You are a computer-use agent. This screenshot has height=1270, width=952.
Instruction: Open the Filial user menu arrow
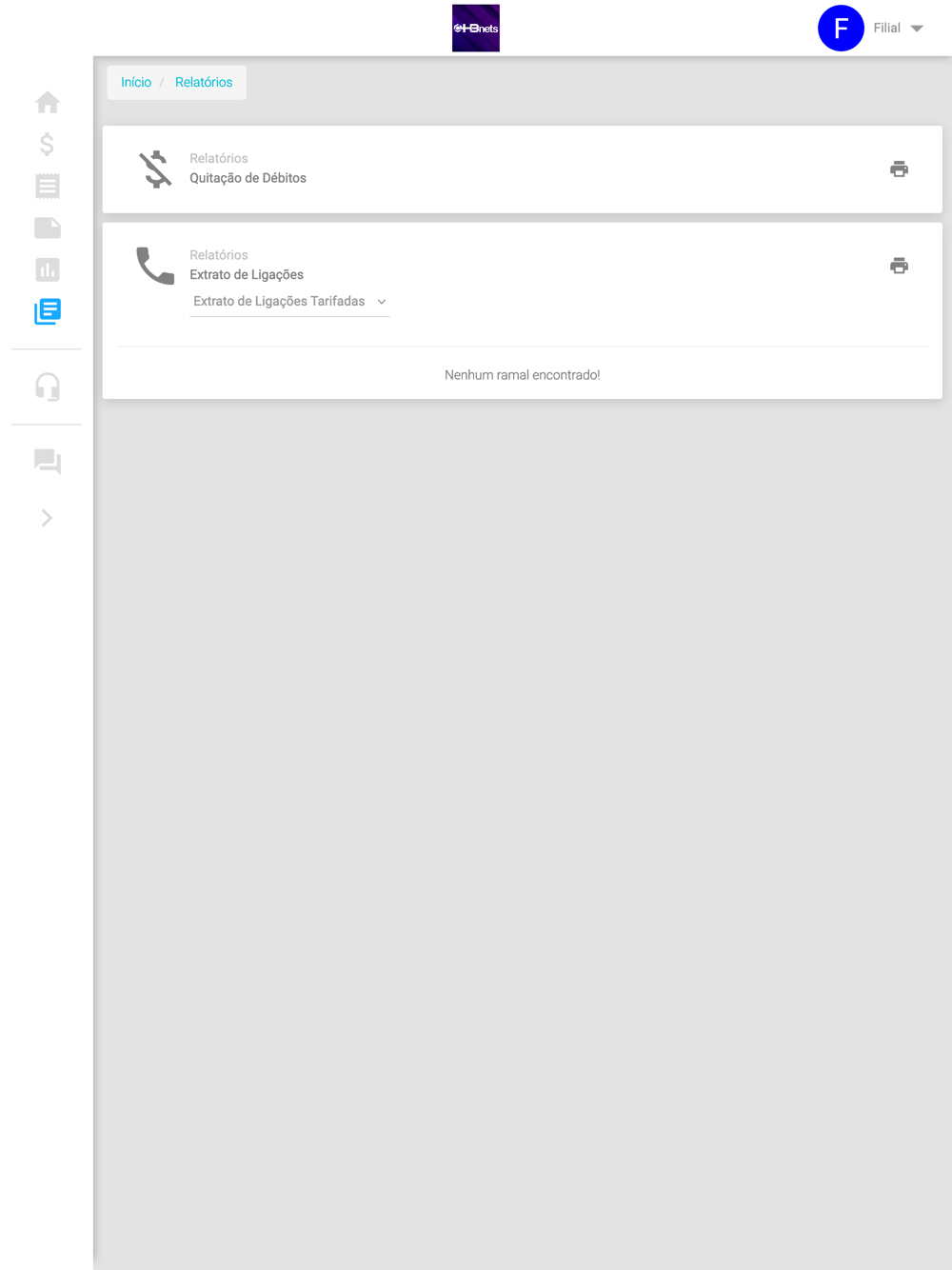pos(917,29)
